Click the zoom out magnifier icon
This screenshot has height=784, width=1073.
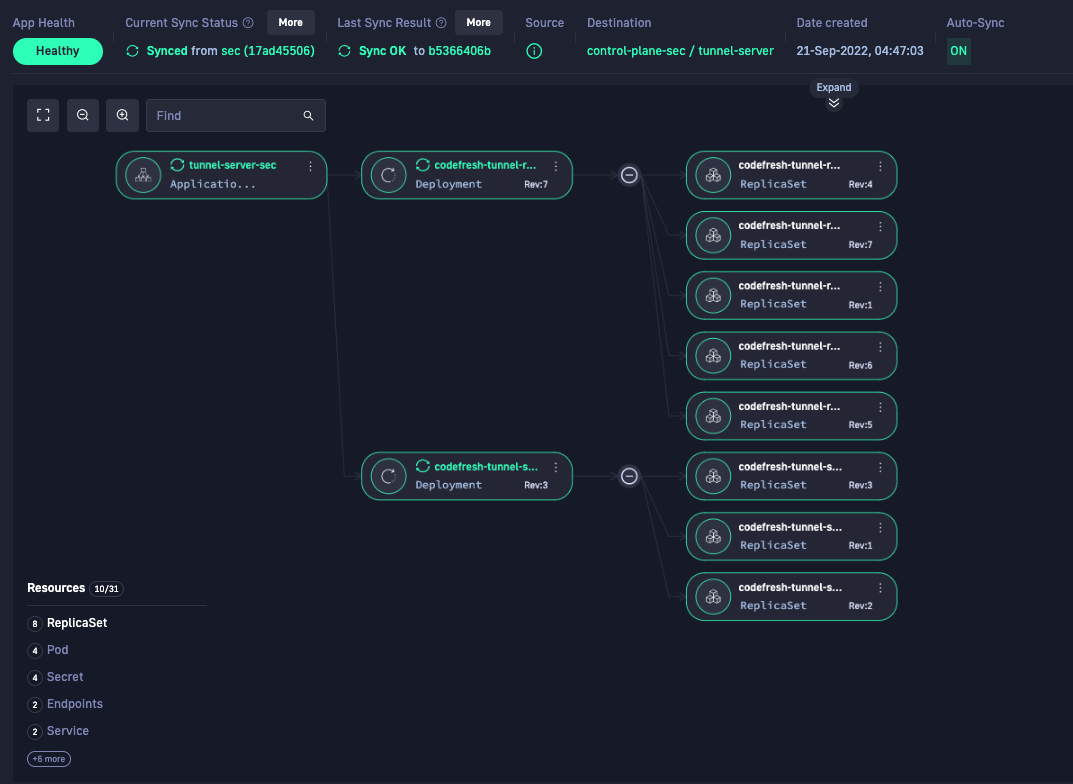(x=83, y=115)
